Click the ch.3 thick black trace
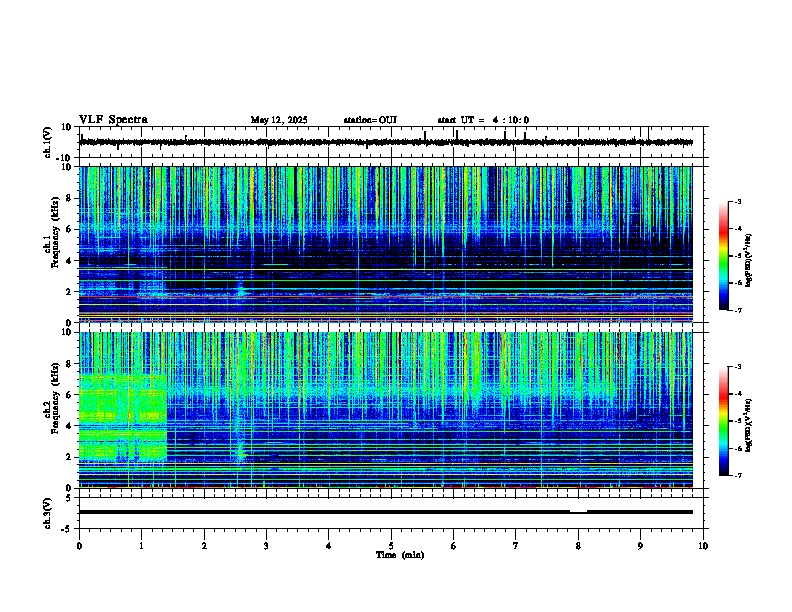Screen dimensions: 792x612 [x=385, y=512]
